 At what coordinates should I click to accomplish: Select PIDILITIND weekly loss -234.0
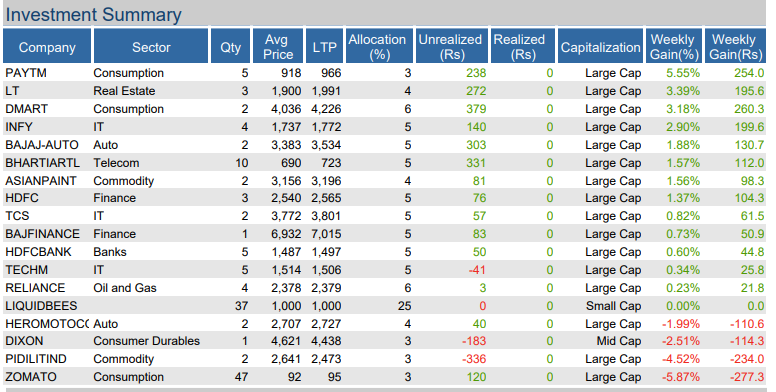point(747,359)
